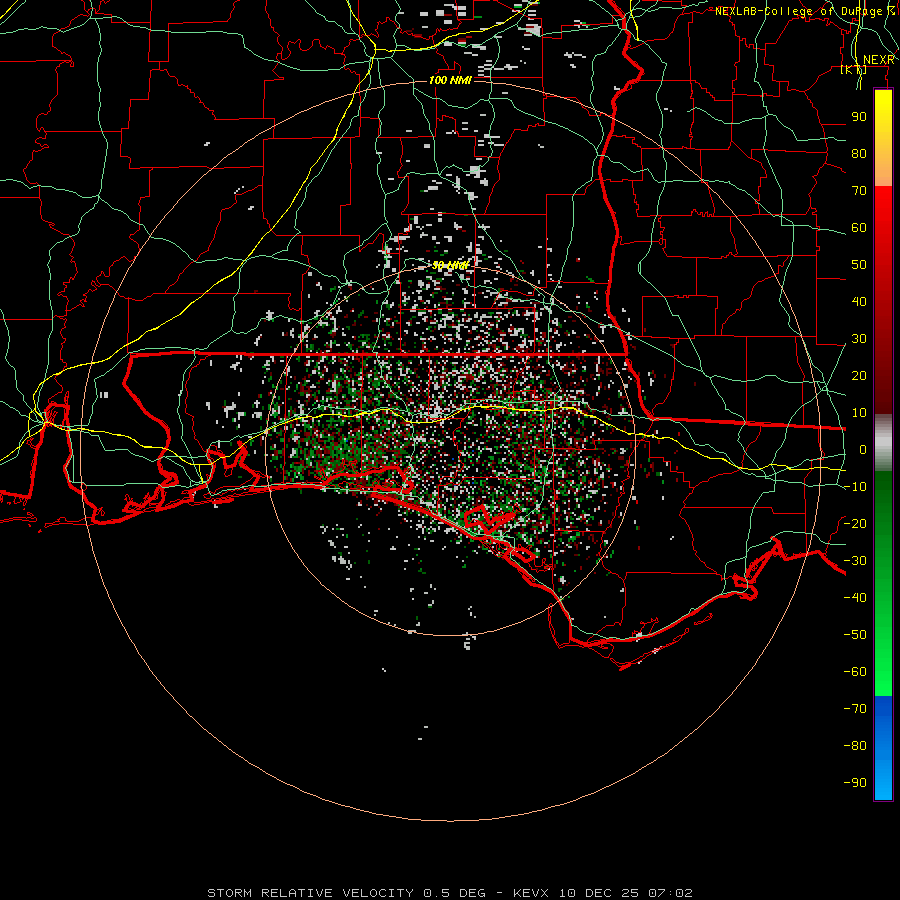
Task: Select the 100 NMI range ring label
Action: (450, 80)
